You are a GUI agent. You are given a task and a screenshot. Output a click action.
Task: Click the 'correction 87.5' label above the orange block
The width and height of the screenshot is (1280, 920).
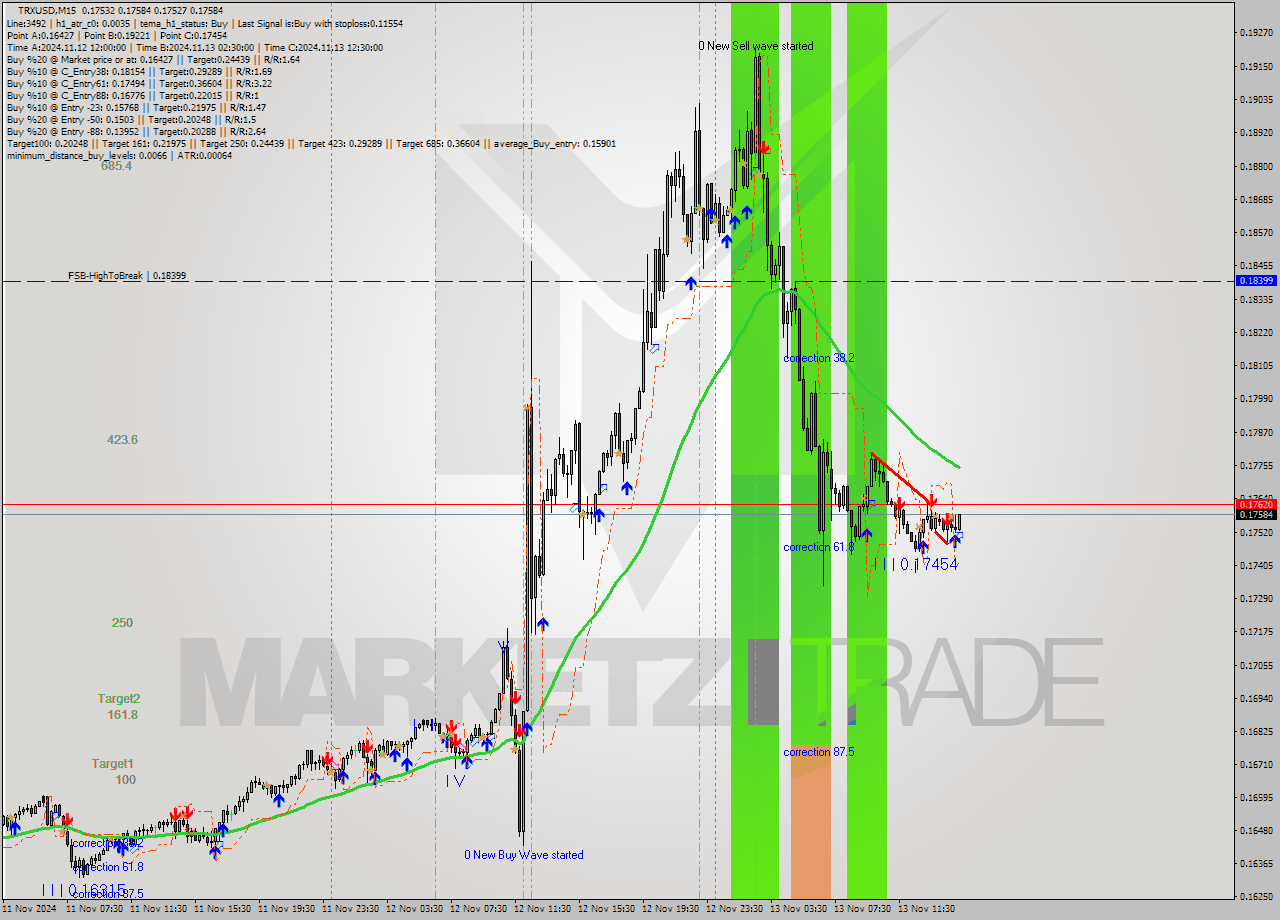[x=819, y=752]
